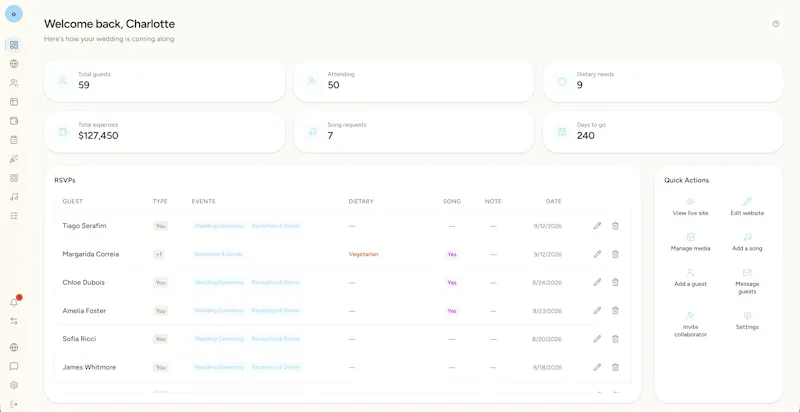
Task: Open the Total expenses stat card
Action: pos(164,132)
